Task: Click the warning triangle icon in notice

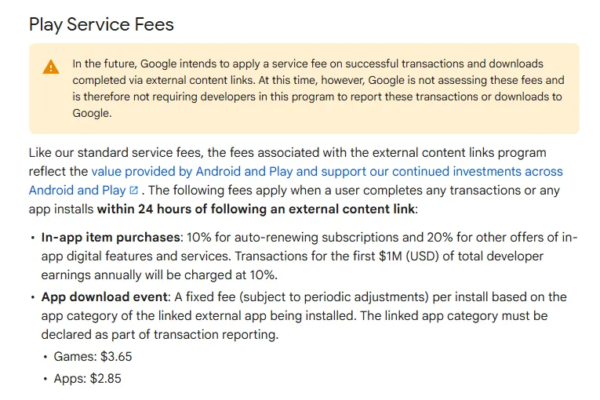Action: click(51, 67)
